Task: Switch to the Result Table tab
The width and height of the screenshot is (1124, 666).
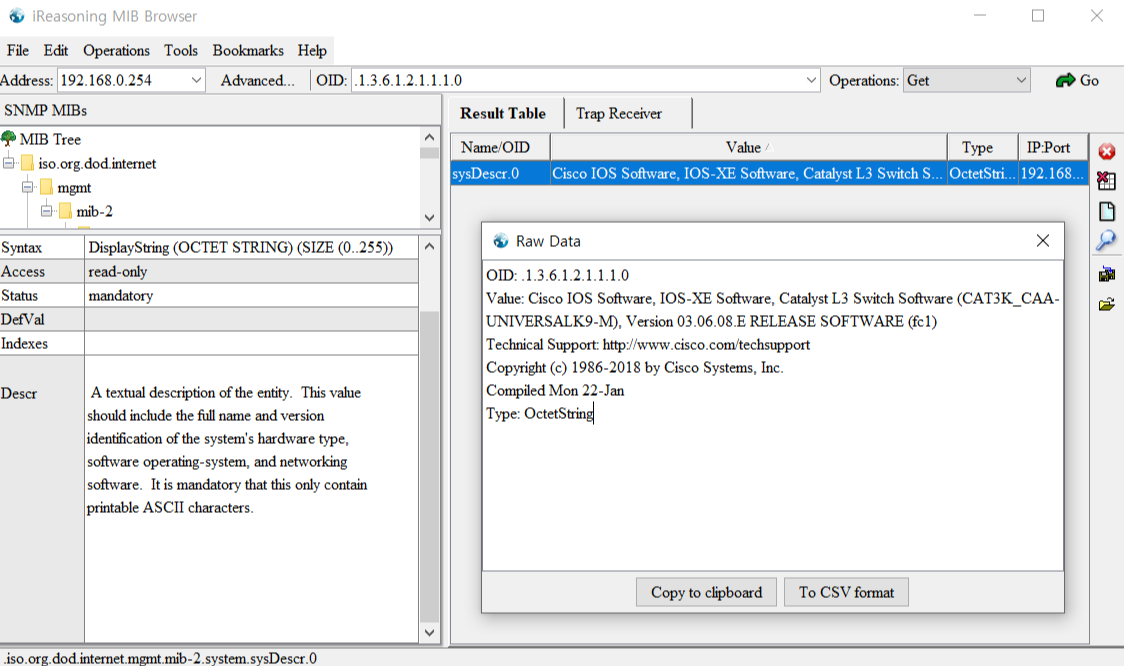Action: pyautogui.click(x=503, y=113)
